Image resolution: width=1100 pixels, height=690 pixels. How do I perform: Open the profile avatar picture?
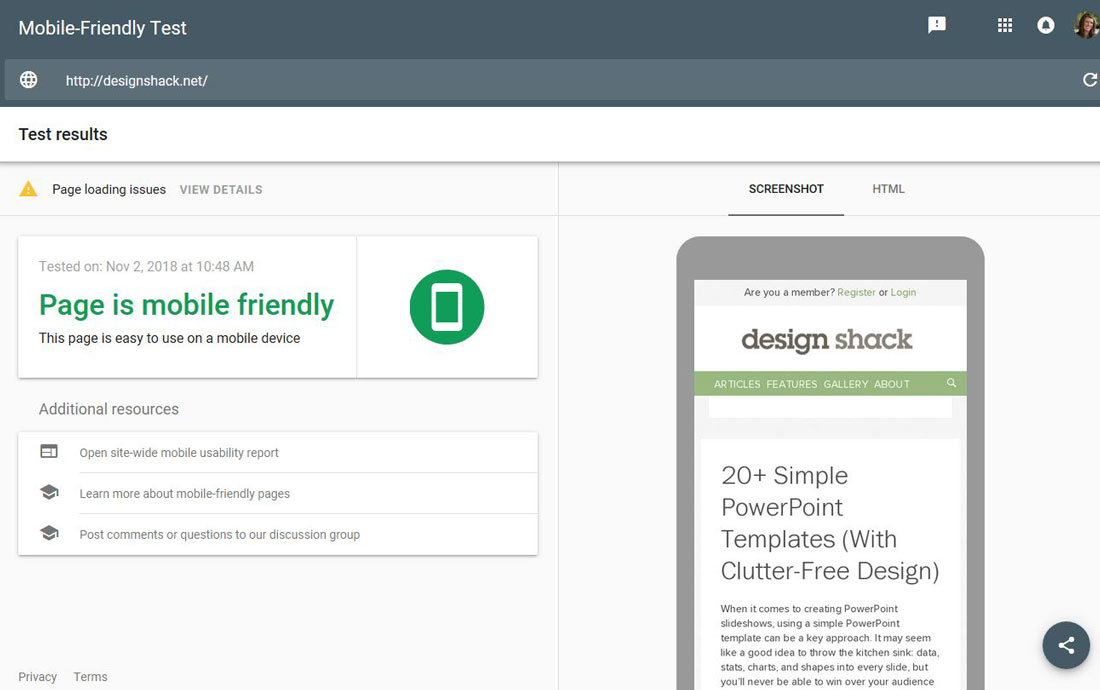click(x=1086, y=24)
